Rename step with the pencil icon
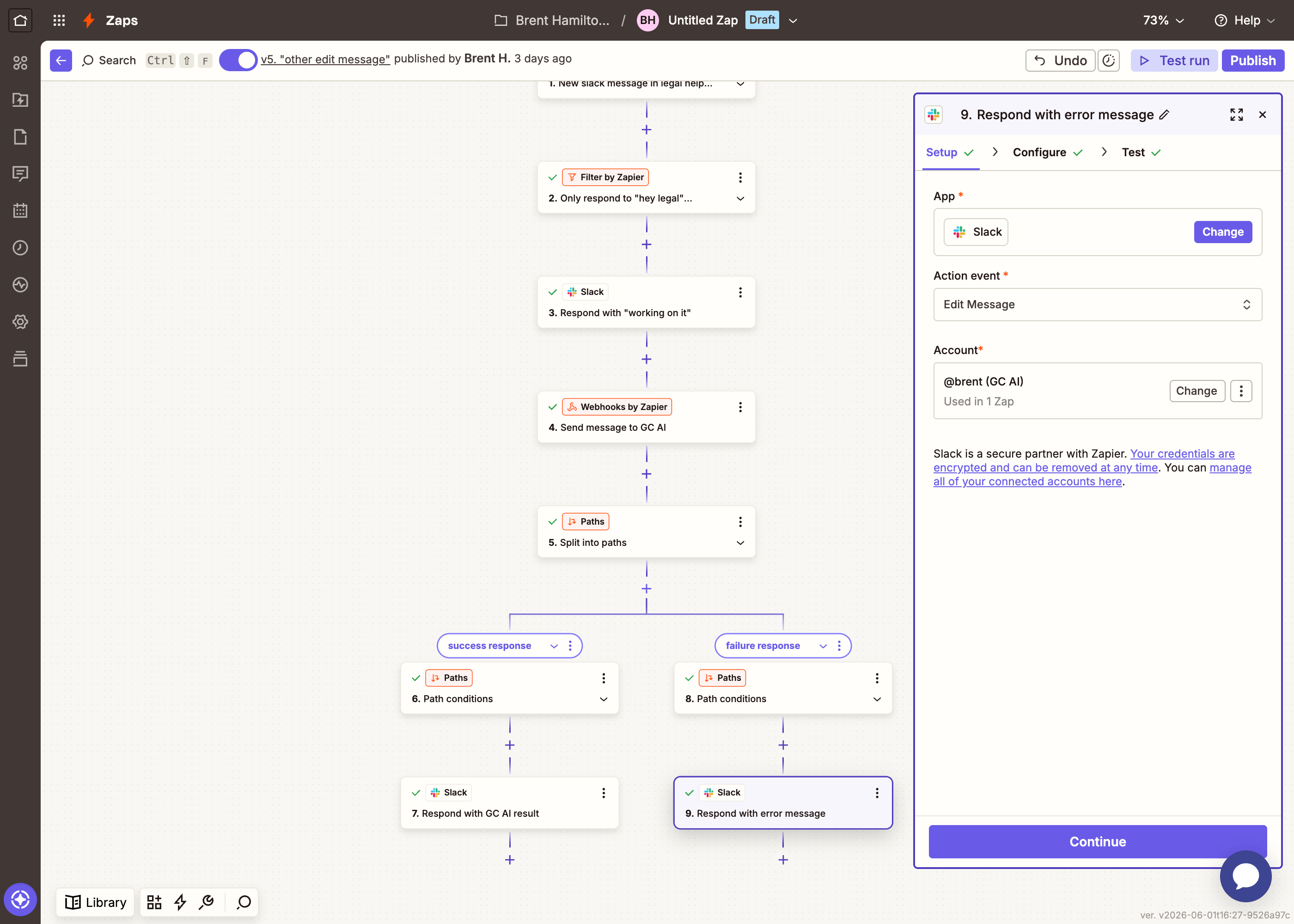Screen dimensions: 1294x924 coord(1164,115)
